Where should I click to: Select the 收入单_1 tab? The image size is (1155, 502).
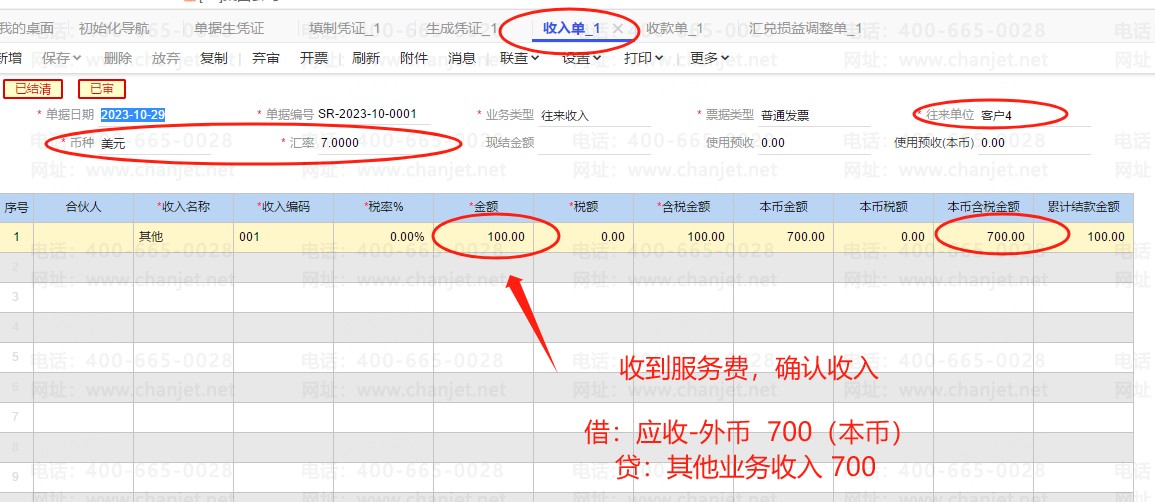[x=572, y=29]
